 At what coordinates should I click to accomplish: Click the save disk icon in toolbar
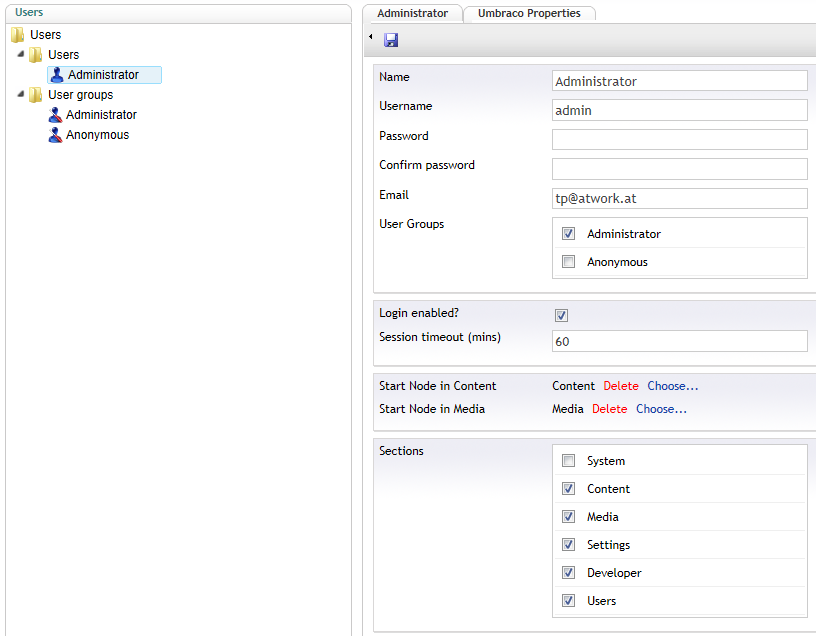pos(391,40)
